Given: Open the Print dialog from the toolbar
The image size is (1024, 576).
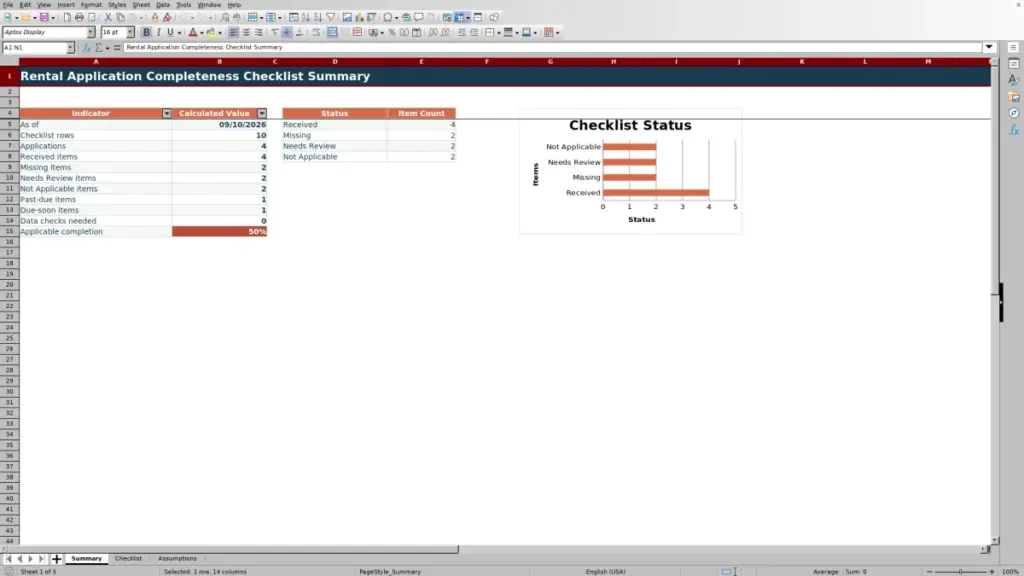Looking at the screenshot, I should [79, 17].
